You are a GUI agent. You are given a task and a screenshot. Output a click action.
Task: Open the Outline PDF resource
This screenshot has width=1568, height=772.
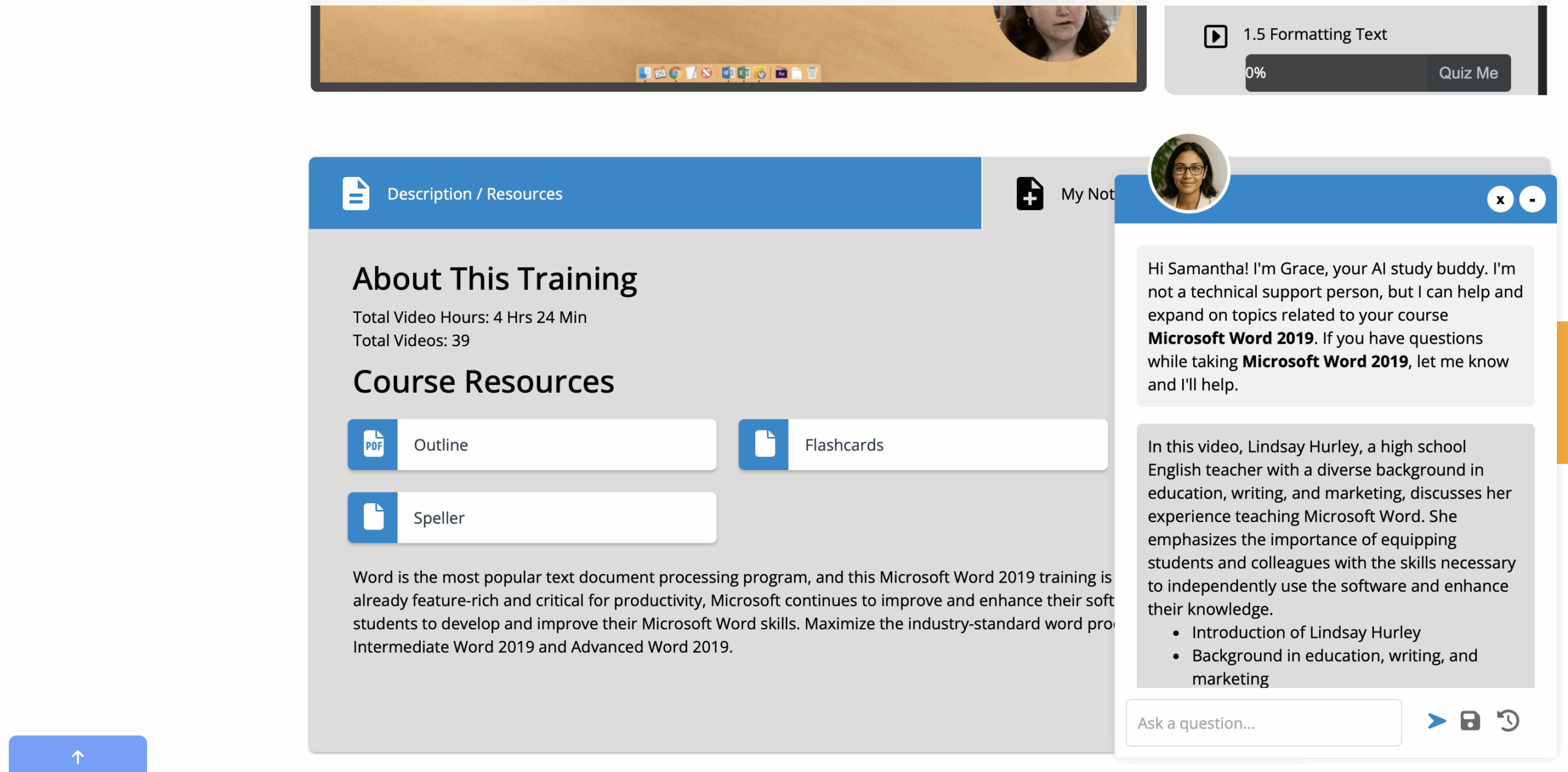[532, 445]
